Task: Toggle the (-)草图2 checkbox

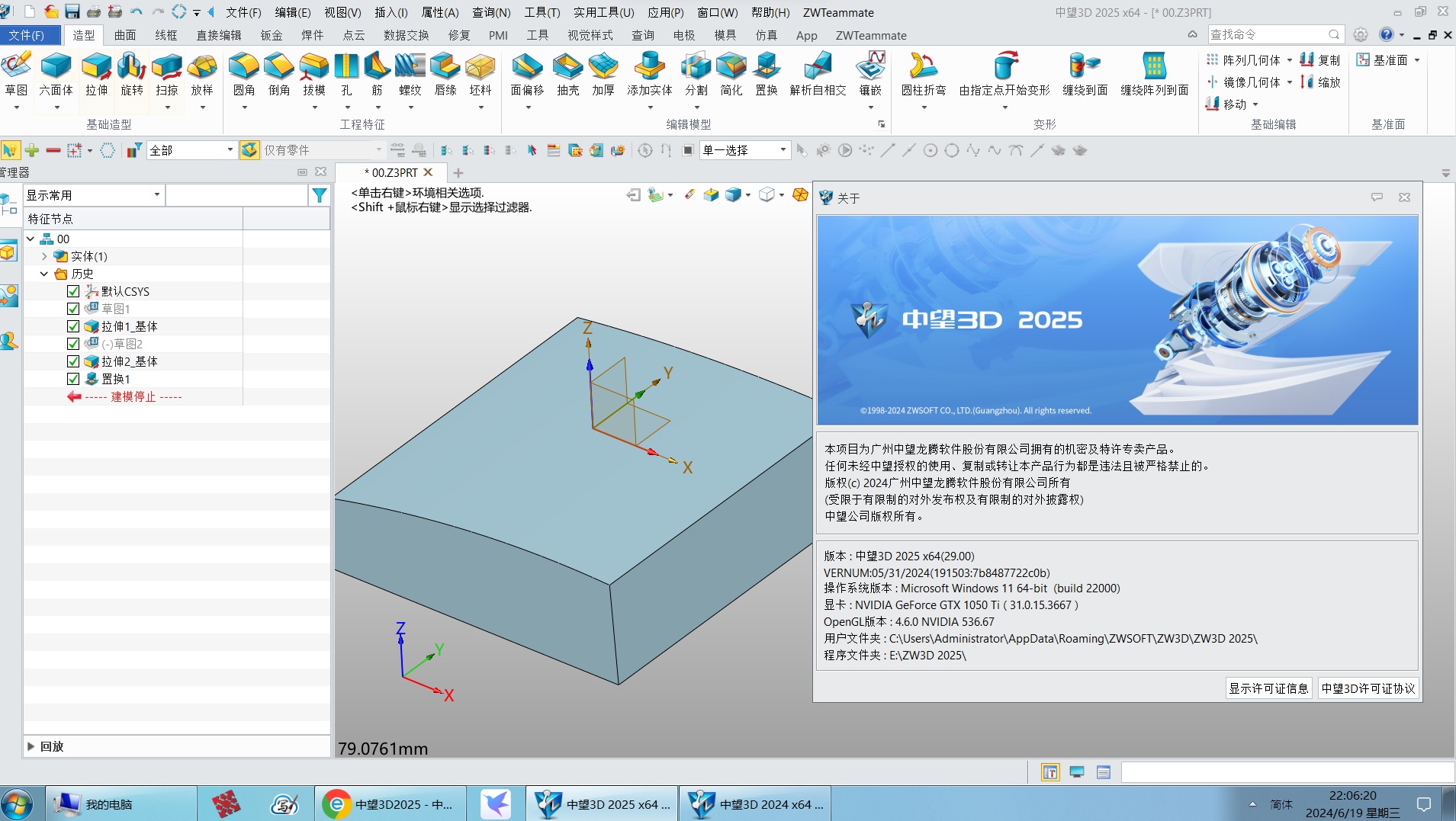Action: point(73,344)
